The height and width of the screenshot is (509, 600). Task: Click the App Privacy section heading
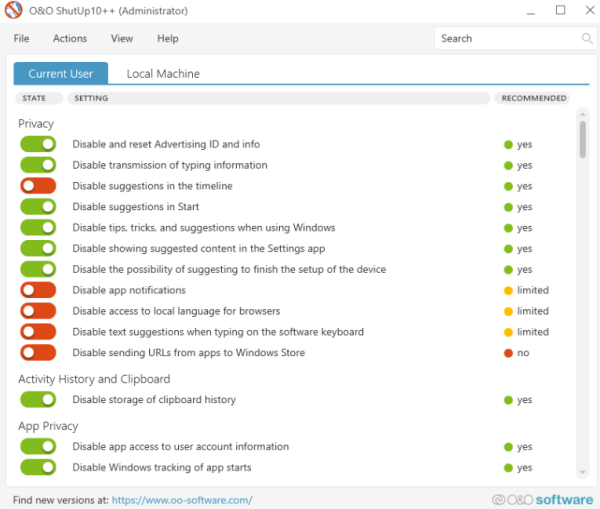tap(48, 426)
